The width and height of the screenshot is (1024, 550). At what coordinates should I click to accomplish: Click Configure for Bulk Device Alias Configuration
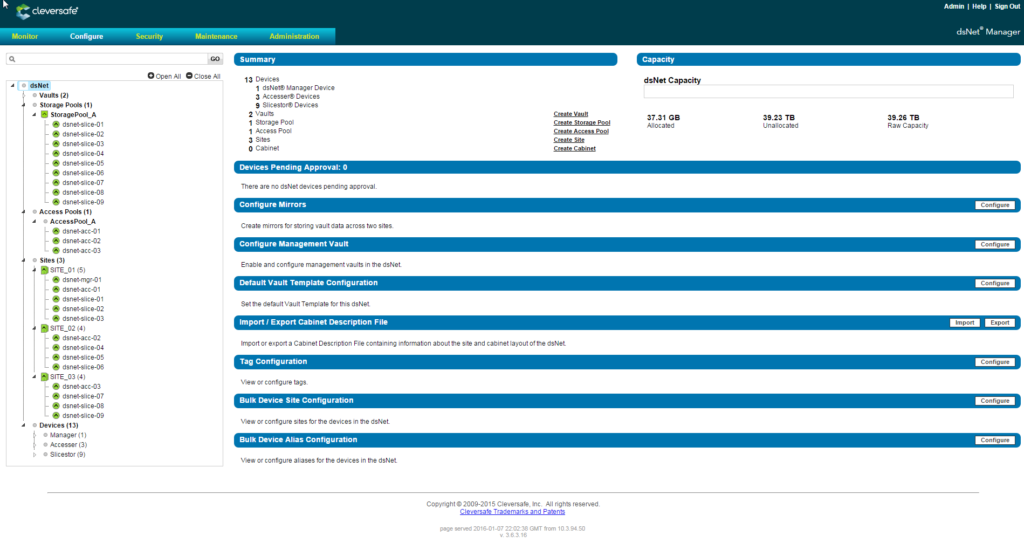[995, 440]
